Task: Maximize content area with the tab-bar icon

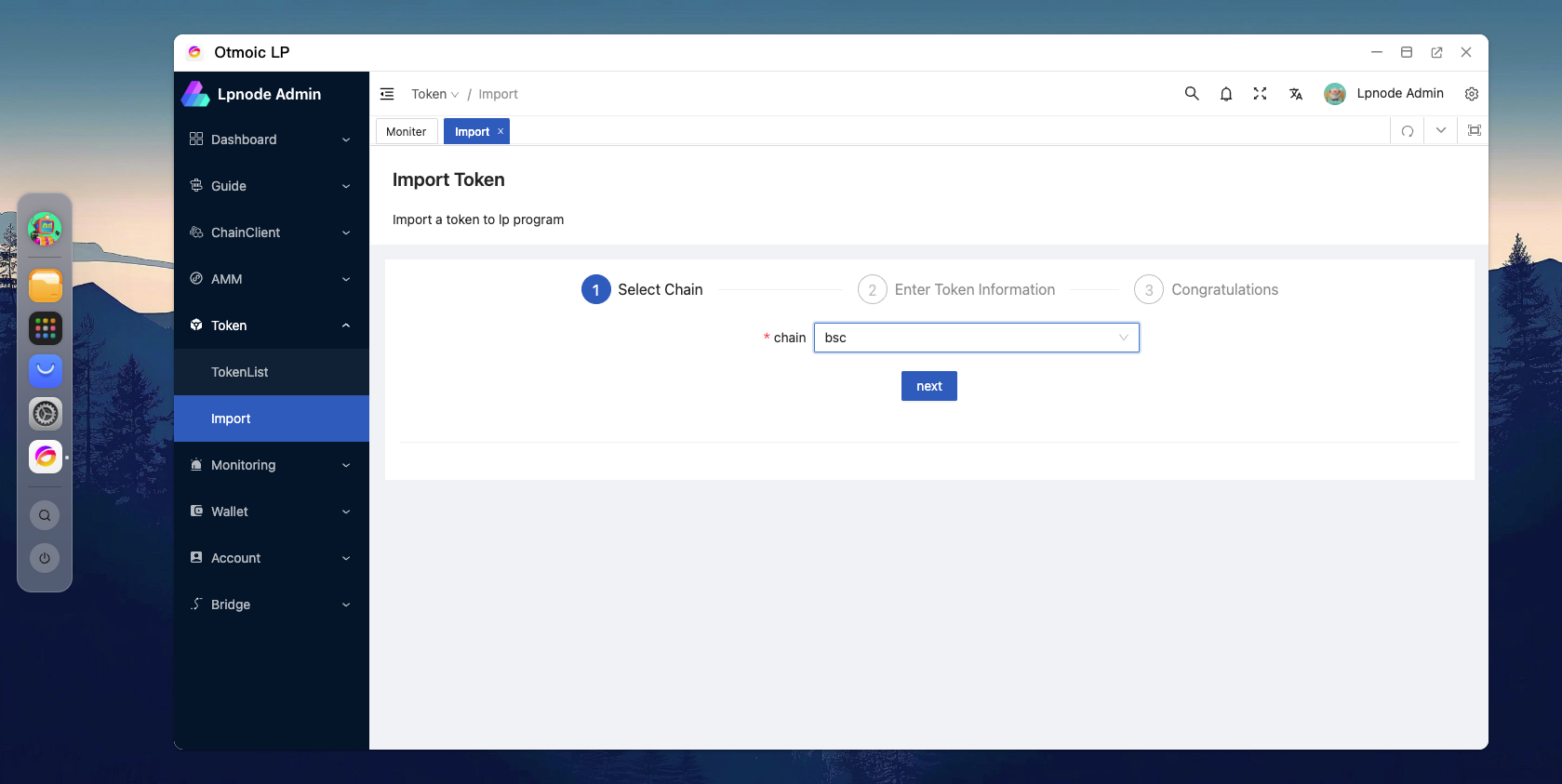Action: 1474,131
